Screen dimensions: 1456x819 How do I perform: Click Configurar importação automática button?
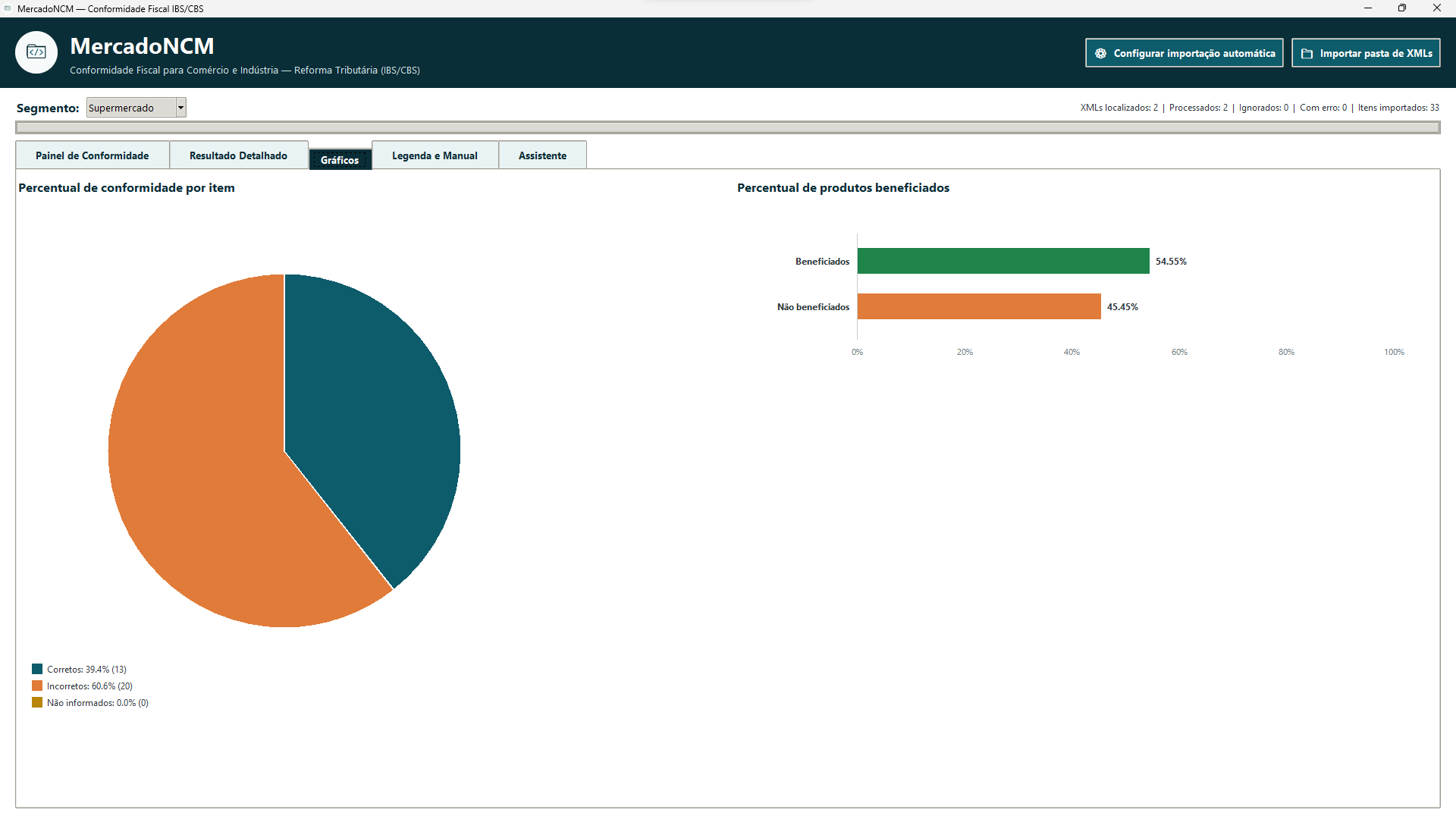click(1184, 53)
